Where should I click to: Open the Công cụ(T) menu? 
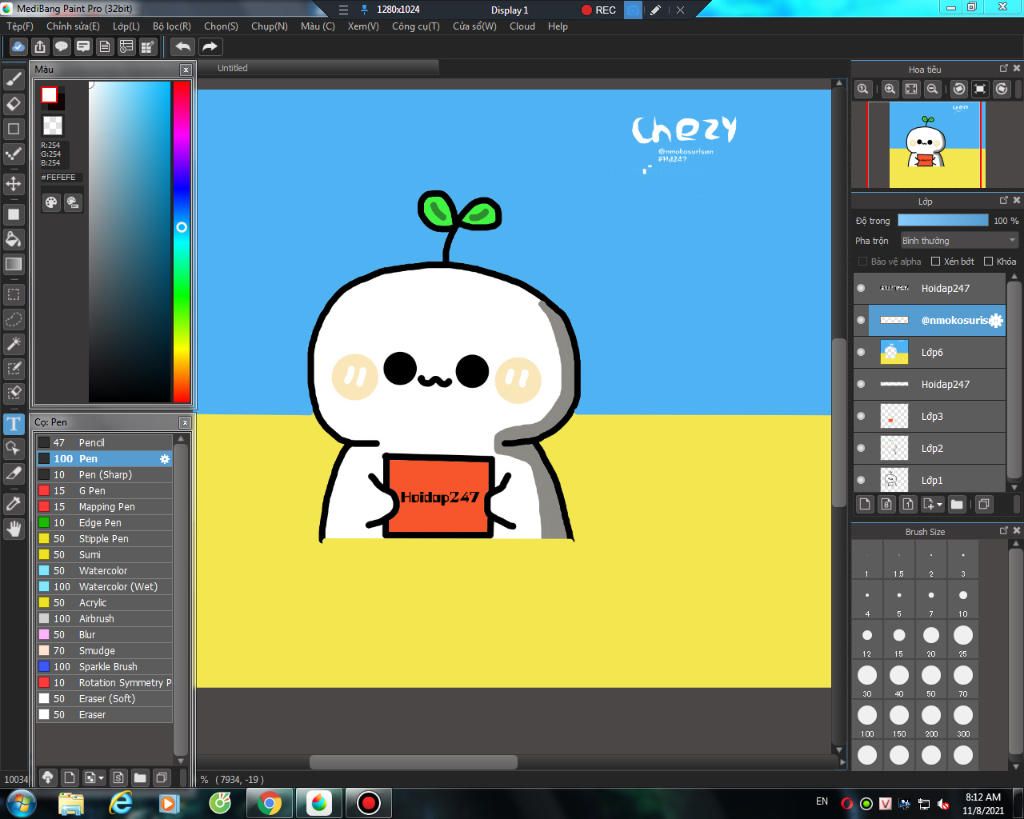coord(415,26)
